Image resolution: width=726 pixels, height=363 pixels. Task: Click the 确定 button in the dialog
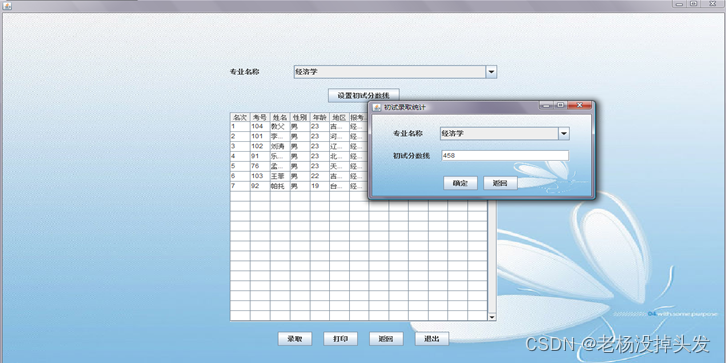460,183
